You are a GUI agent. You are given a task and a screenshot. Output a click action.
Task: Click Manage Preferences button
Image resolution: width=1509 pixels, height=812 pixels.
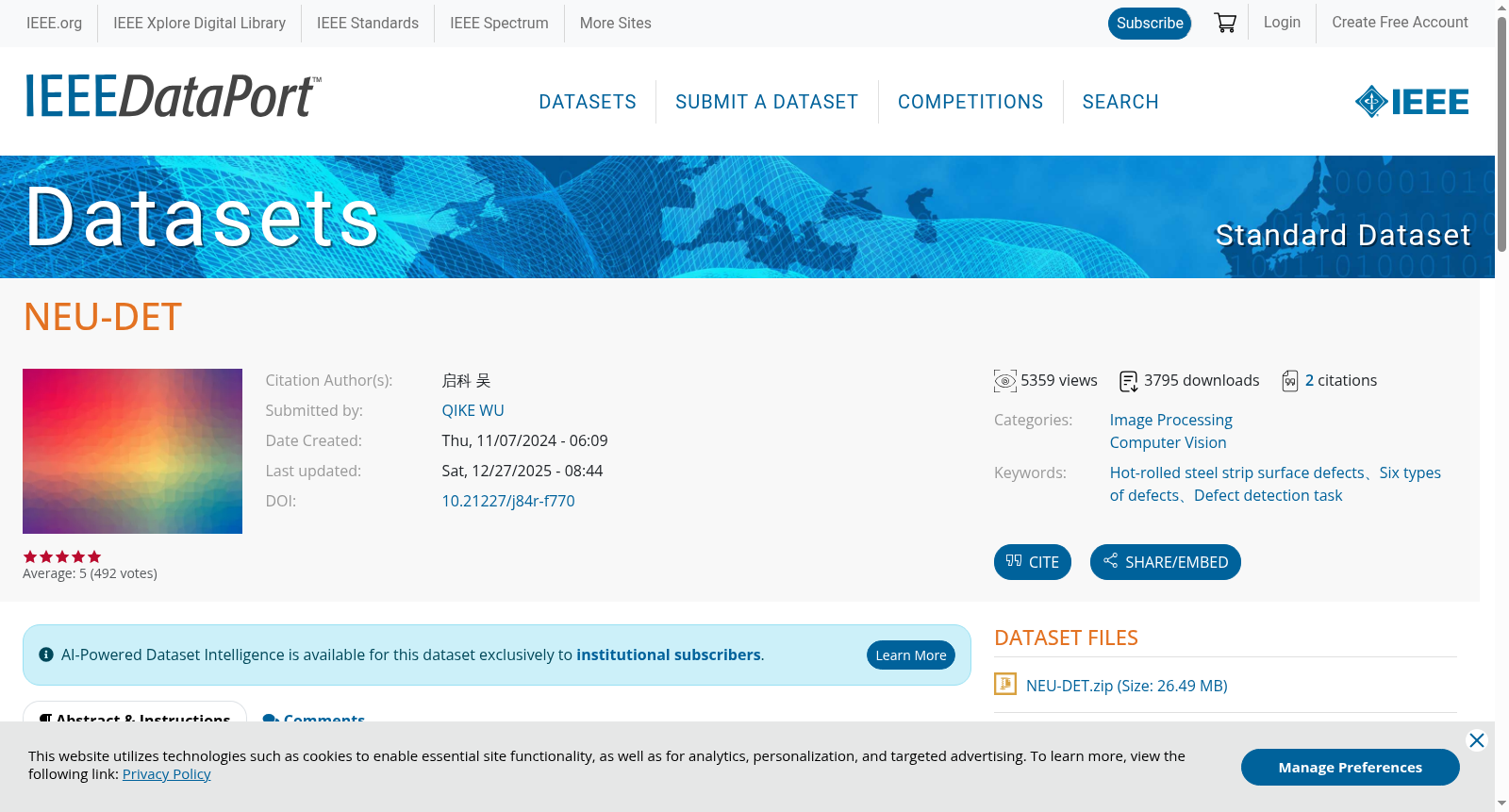pyautogui.click(x=1351, y=768)
